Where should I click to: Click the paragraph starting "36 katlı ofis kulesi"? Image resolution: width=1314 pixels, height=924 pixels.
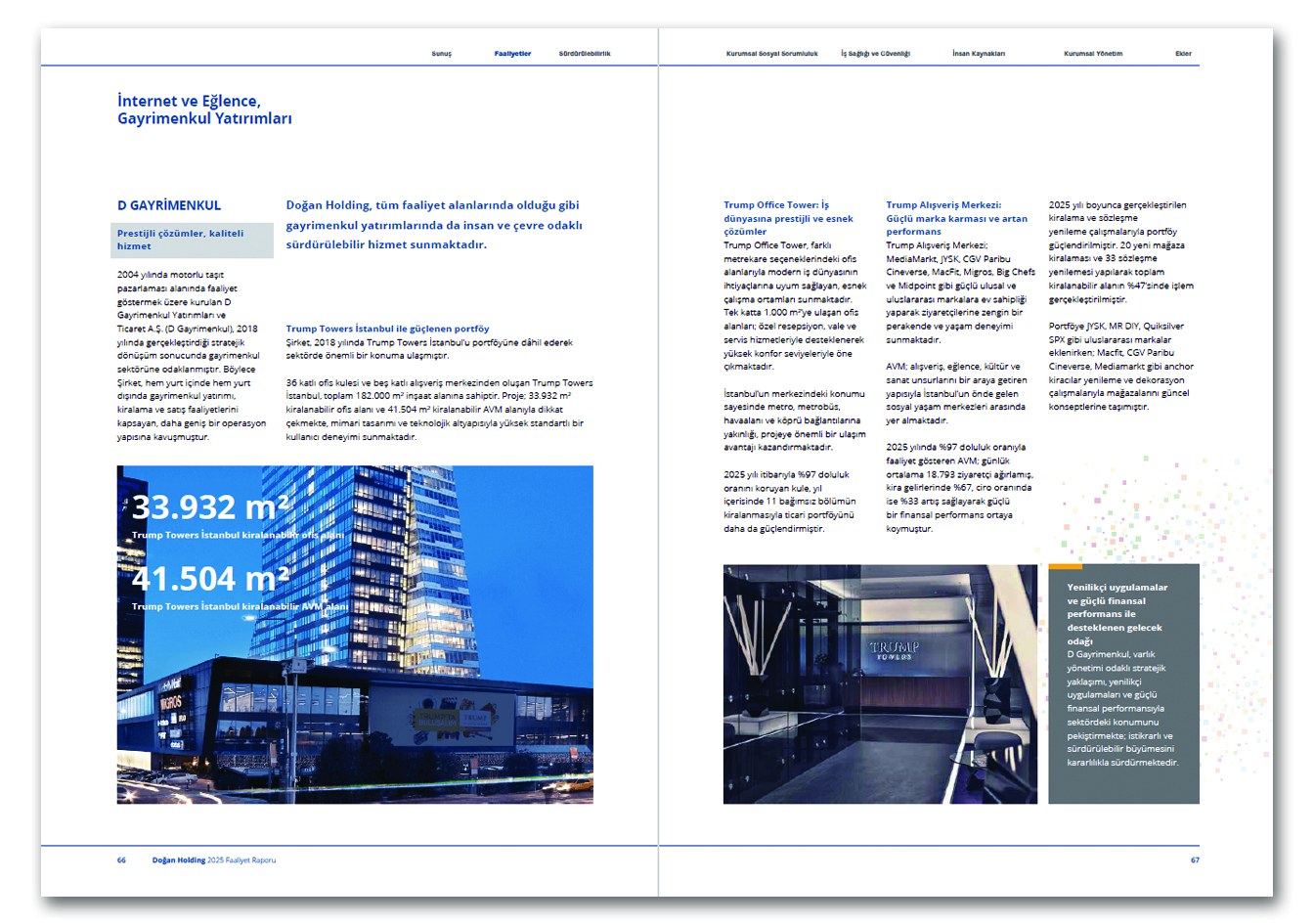click(439, 410)
